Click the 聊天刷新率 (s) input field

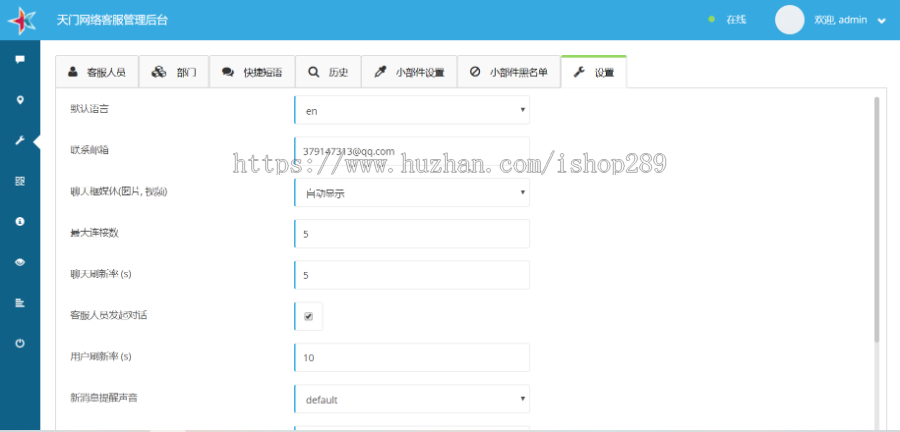(x=412, y=275)
